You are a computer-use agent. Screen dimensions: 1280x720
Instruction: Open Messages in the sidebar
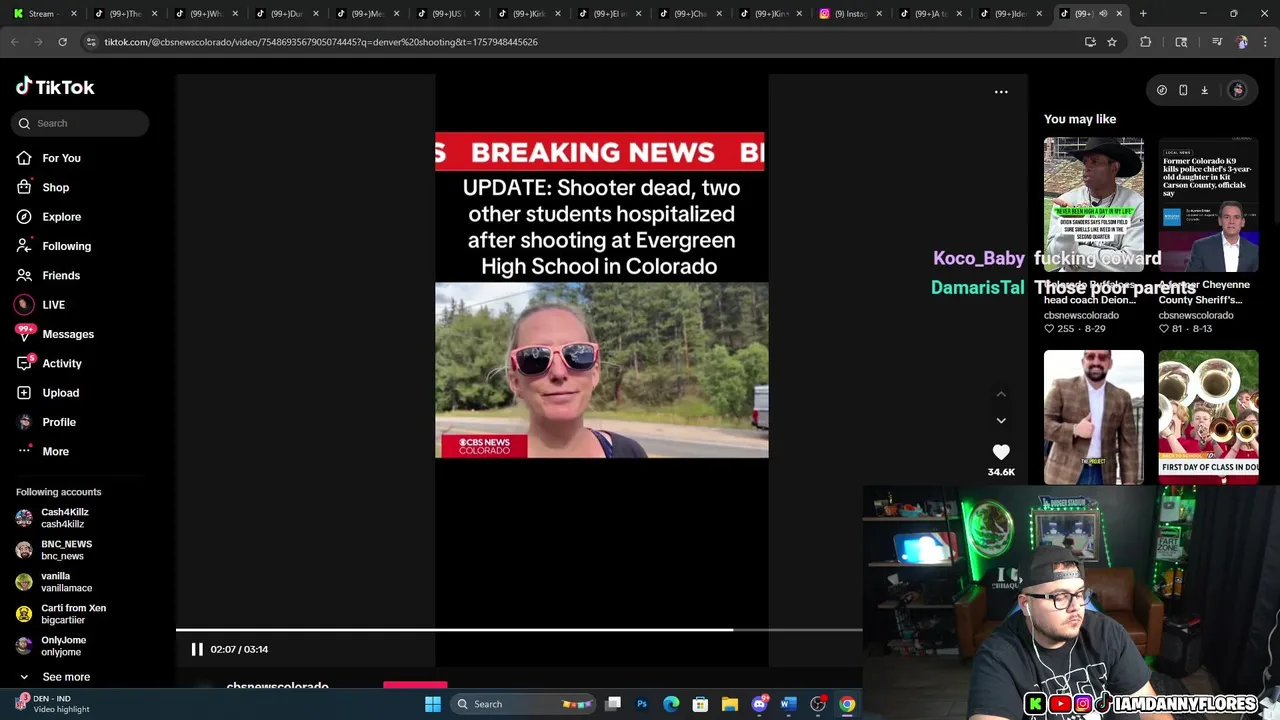pos(67,334)
